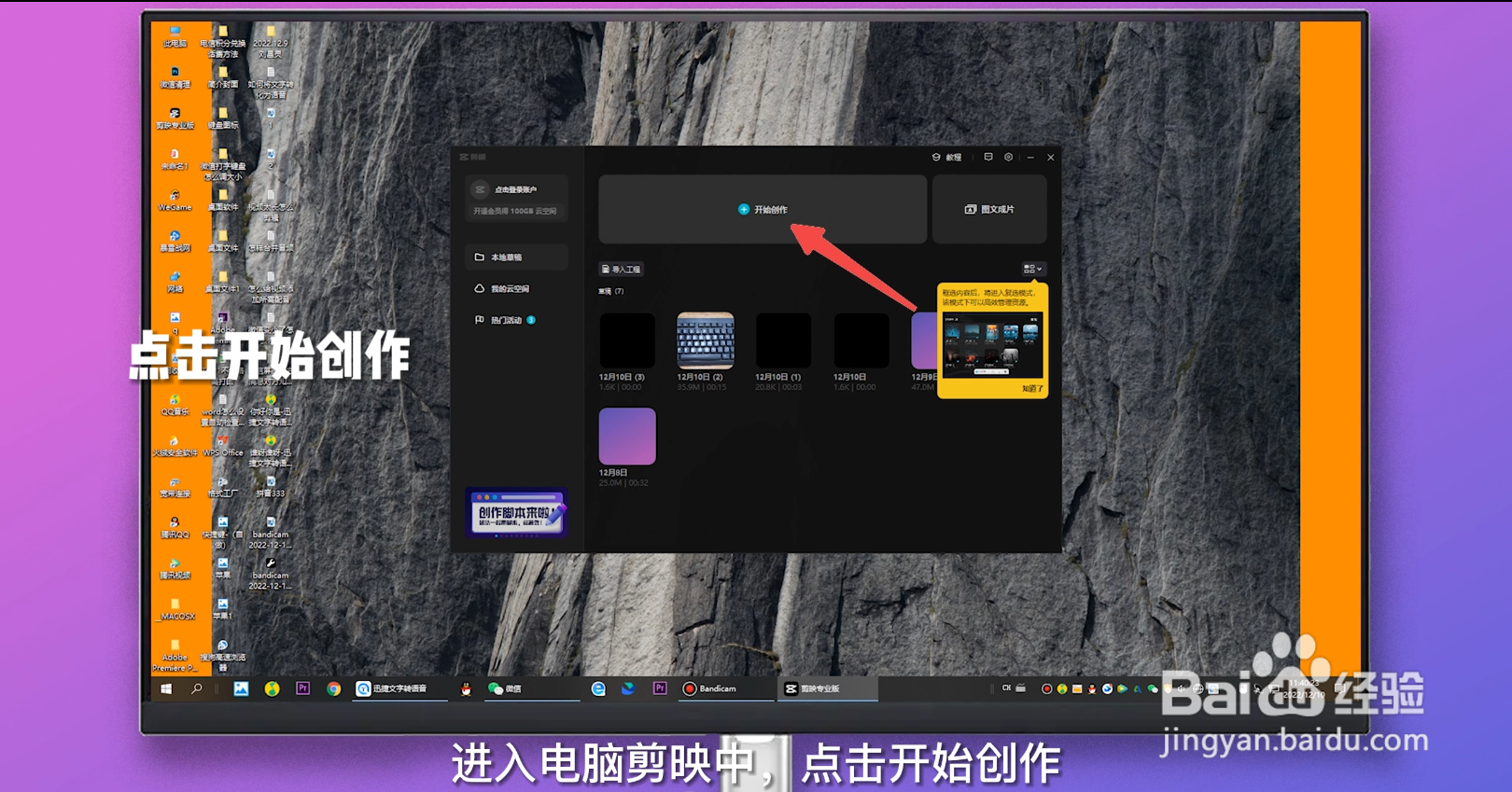Open draft 12月10日 (3) thumbnail
The height and width of the screenshot is (792, 1512).
[627, 340]
